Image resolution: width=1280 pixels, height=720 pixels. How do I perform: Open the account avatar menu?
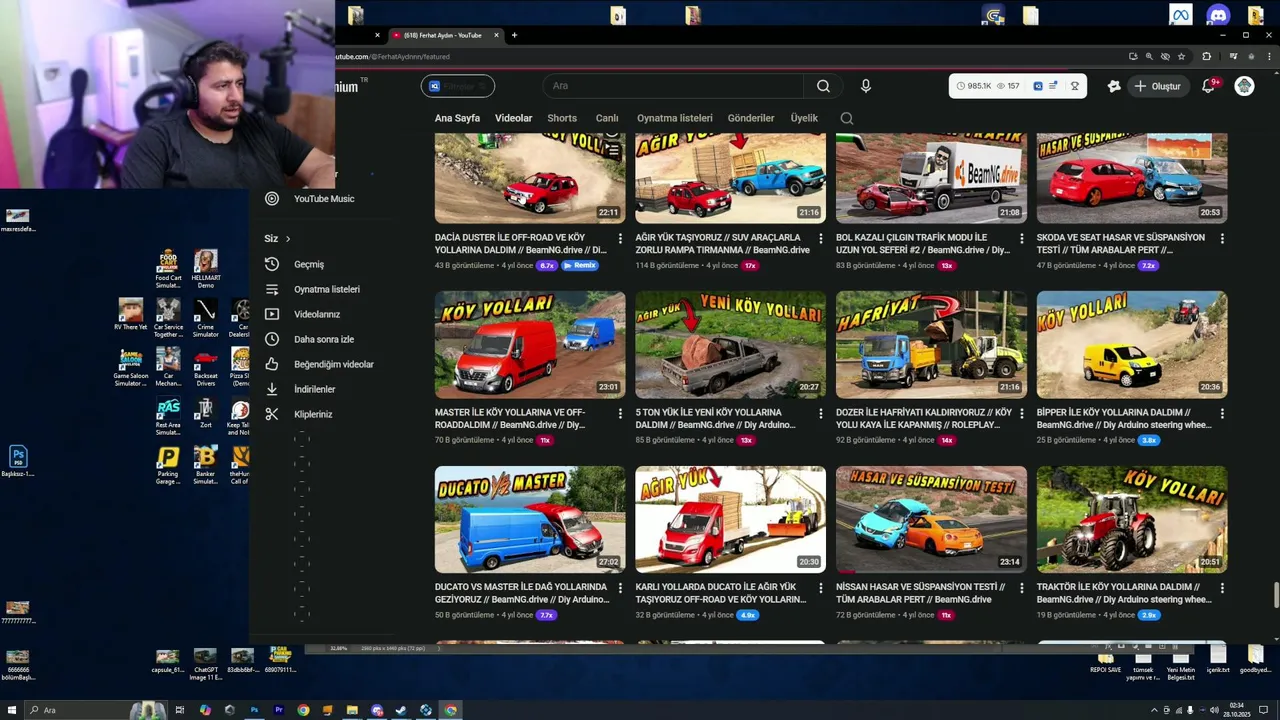(1244, 86)
